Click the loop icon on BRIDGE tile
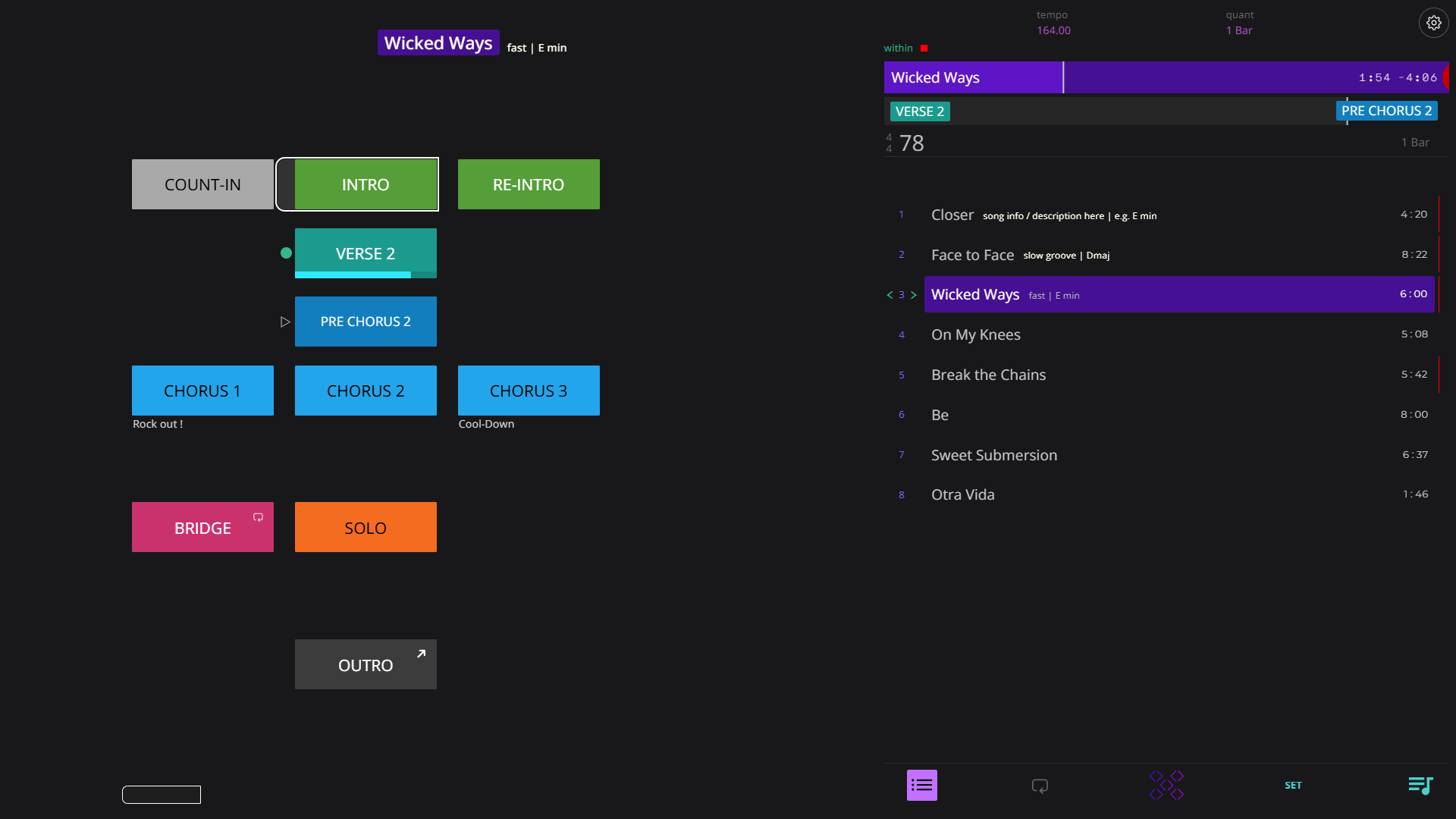This screenshot has width=1456, height=819. tap(258, 517)
